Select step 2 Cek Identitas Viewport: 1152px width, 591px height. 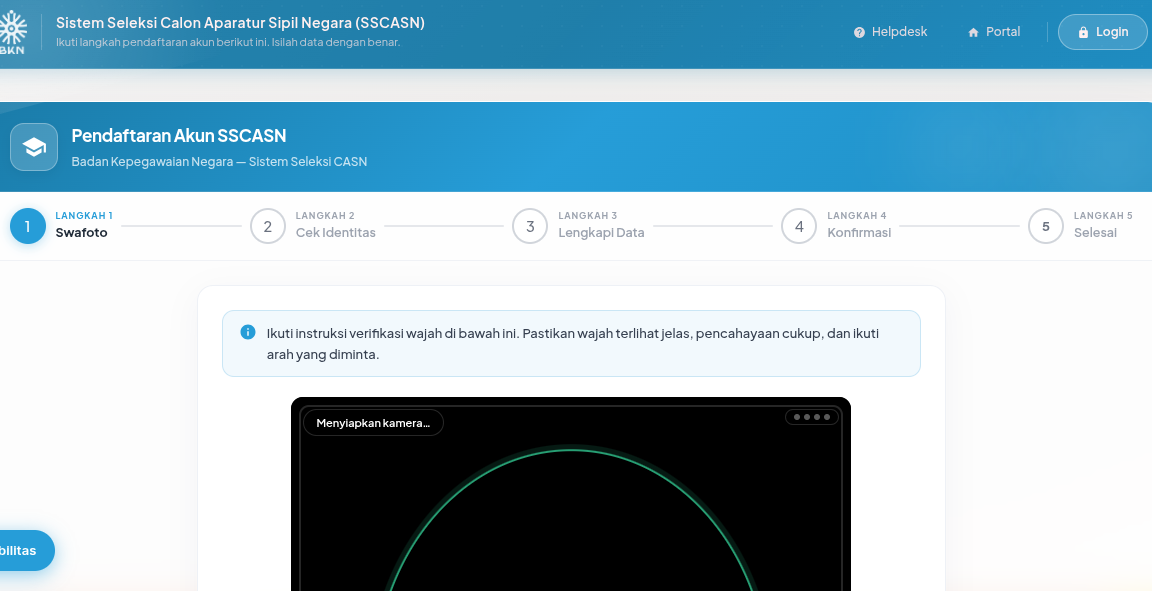(313, 226)
